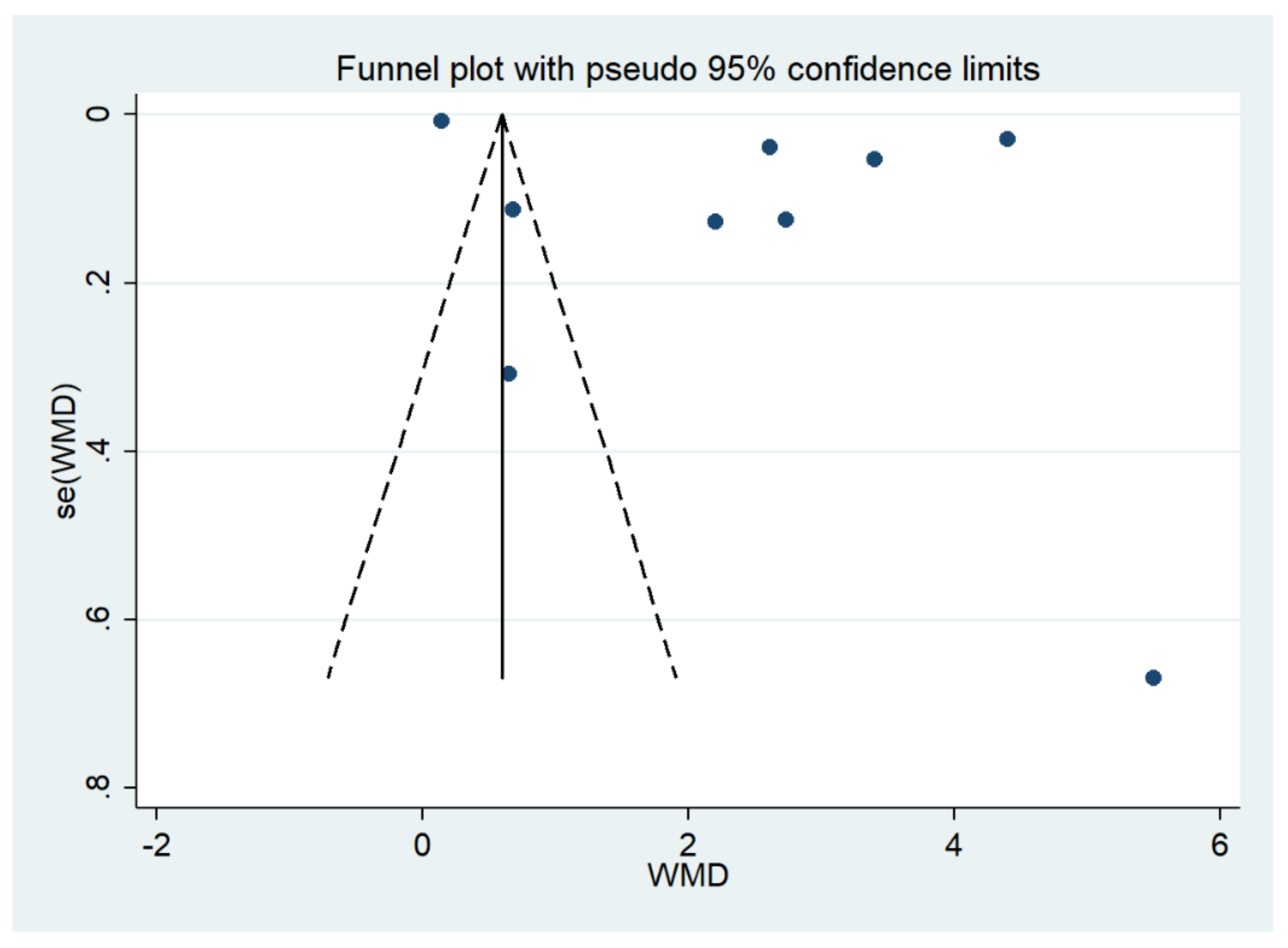Select the data point left of the funnel apex
Image resolution: width=1288 pixels, height=948 pixels.
(x=441, y=121)
